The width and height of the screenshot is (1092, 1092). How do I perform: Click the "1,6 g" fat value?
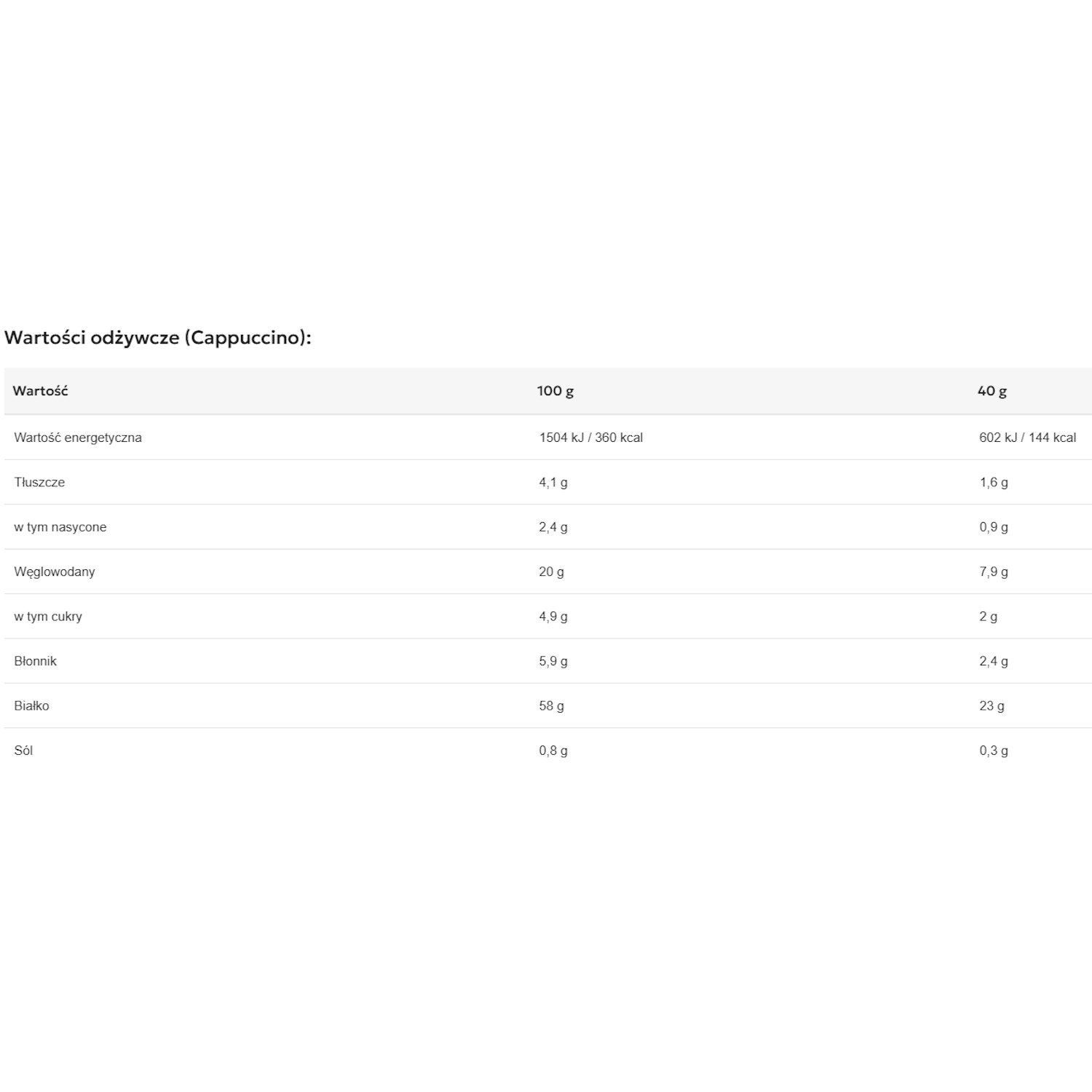[993, 482]
